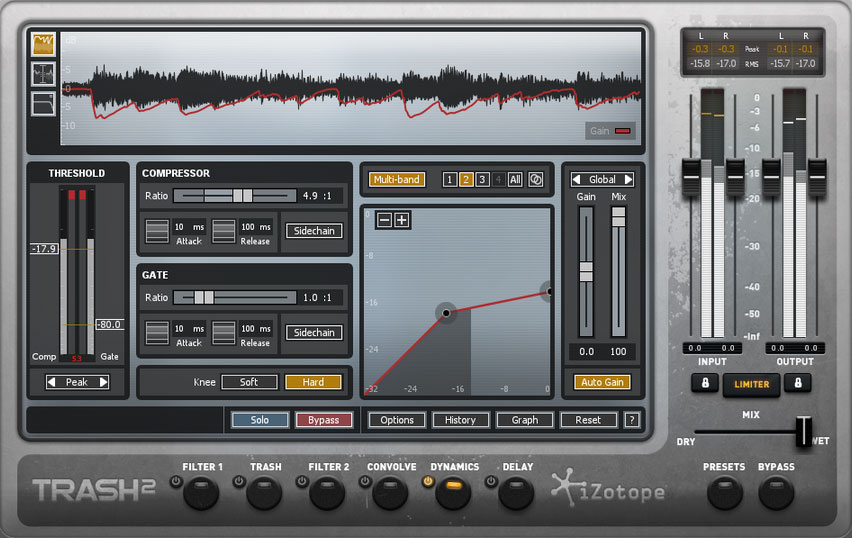Click the gate Ratio slider
Image resolution: width=852 pixels, height=538 pixels.
(235, 297)
